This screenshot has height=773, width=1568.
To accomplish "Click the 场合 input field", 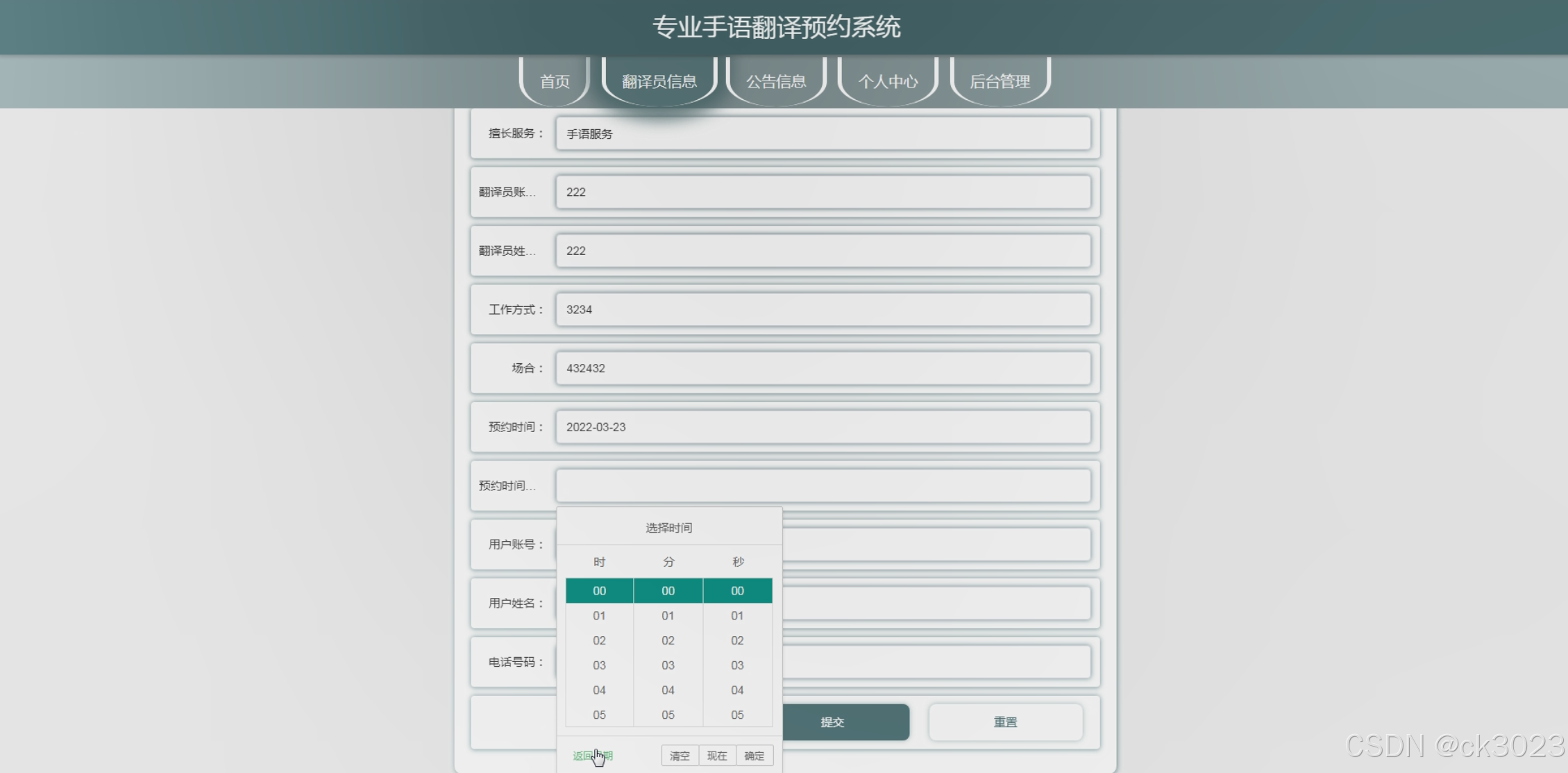I will [x=823, y=368].
